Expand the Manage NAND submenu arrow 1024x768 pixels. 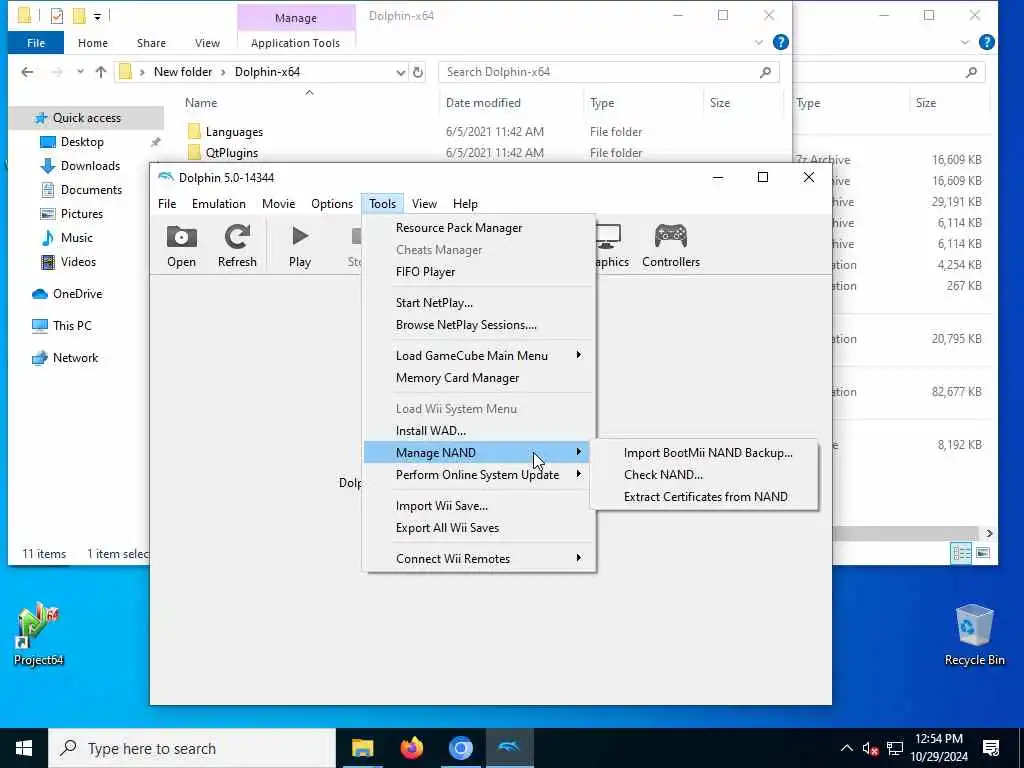(578, 452)
